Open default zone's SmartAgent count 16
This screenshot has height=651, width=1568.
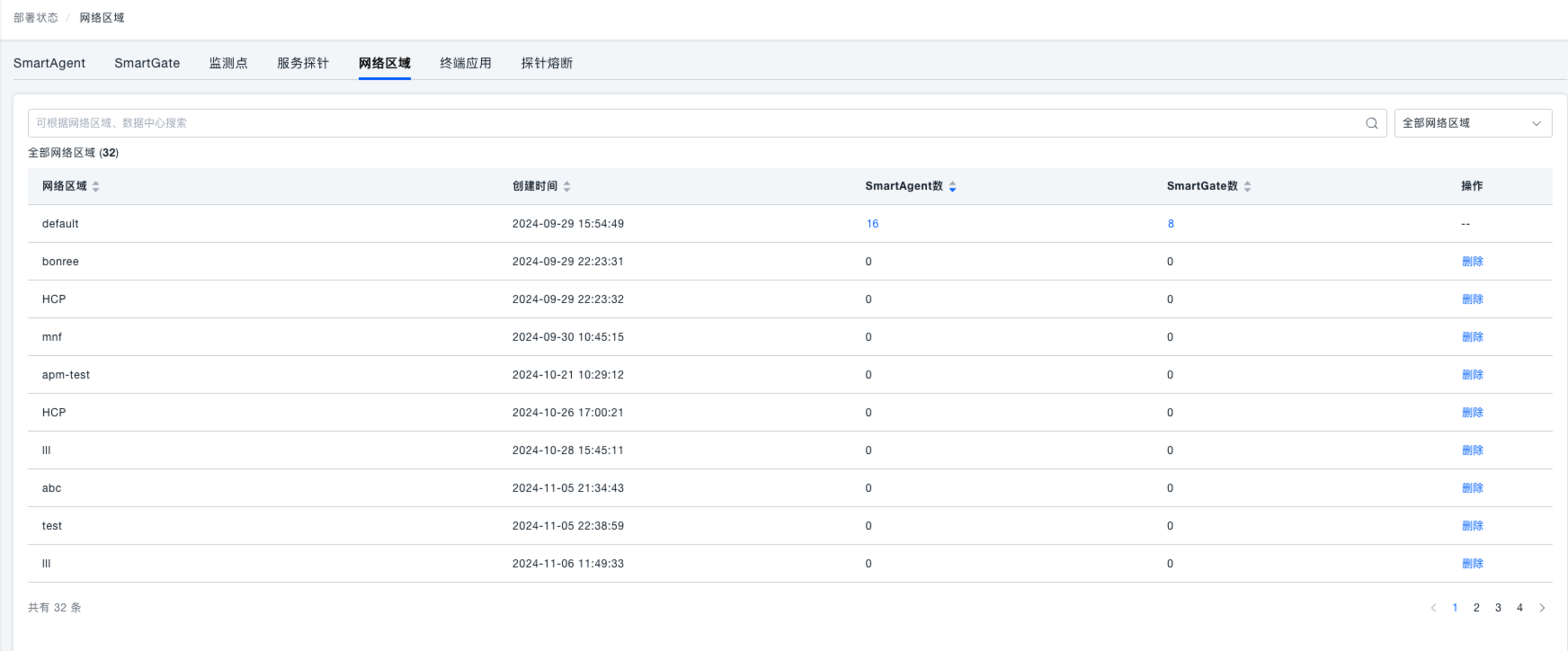(x=872, y=224)
